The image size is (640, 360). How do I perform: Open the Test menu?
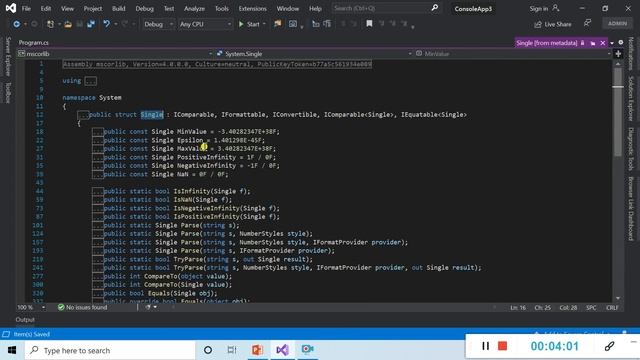tap(169, 9)
